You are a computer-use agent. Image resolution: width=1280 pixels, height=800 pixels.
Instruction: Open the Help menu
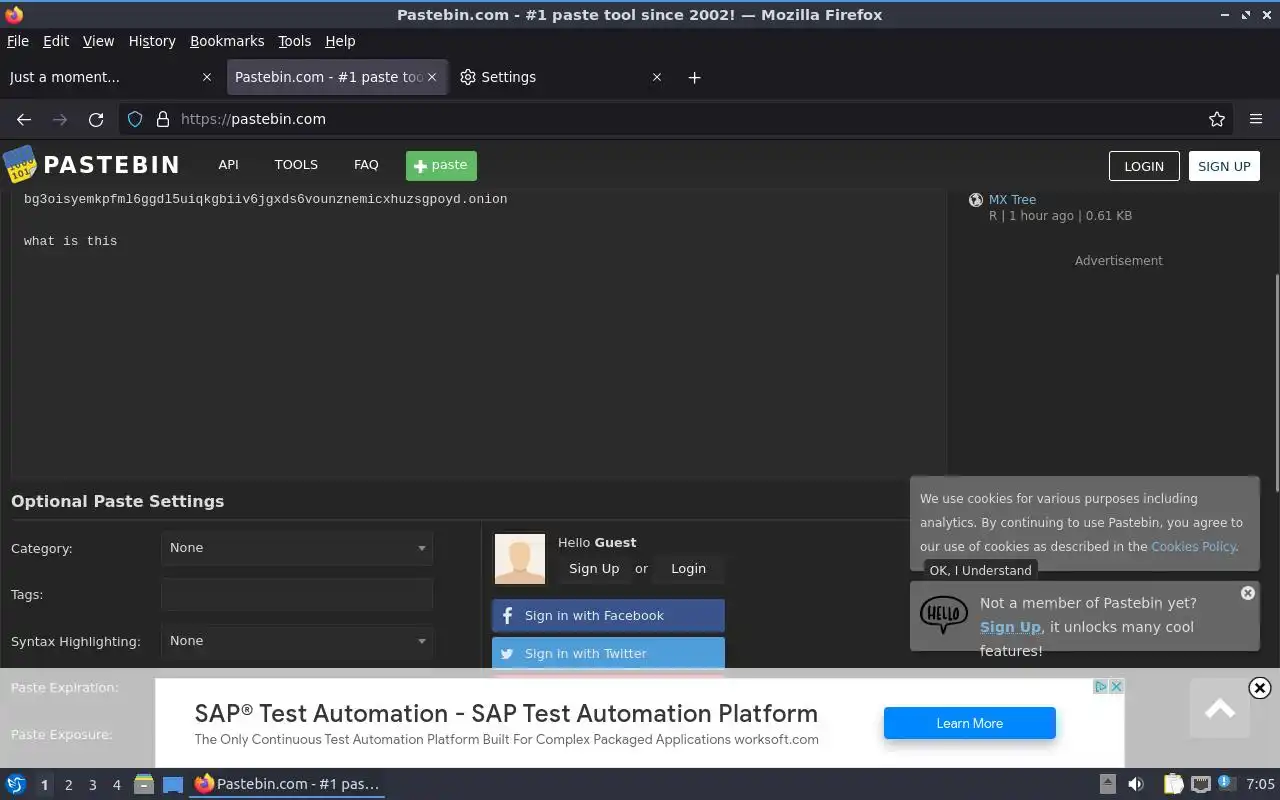(x=340, y=41)
